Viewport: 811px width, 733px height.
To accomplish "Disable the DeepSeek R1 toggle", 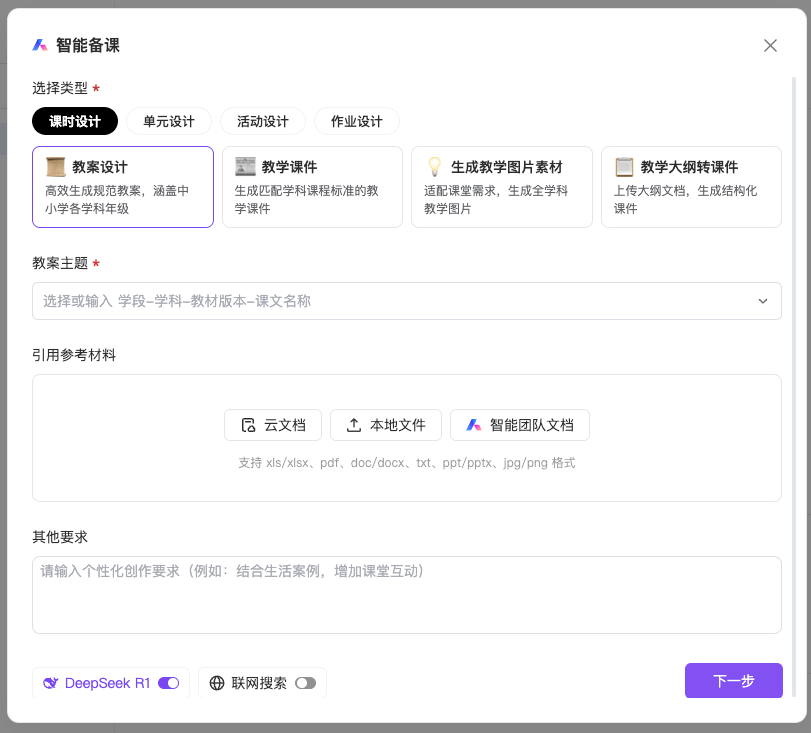I will (169, 683).
